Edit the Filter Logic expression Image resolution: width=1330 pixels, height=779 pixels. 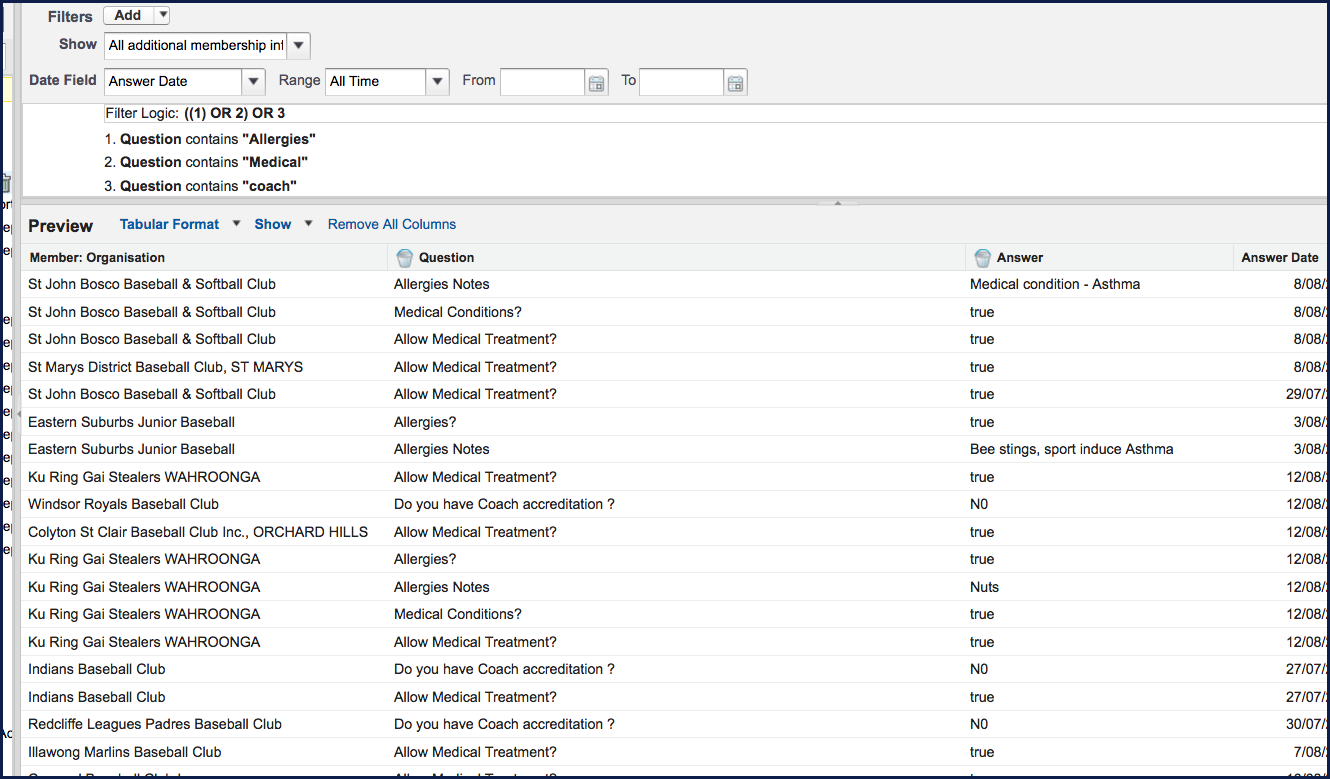click(235, 113)
